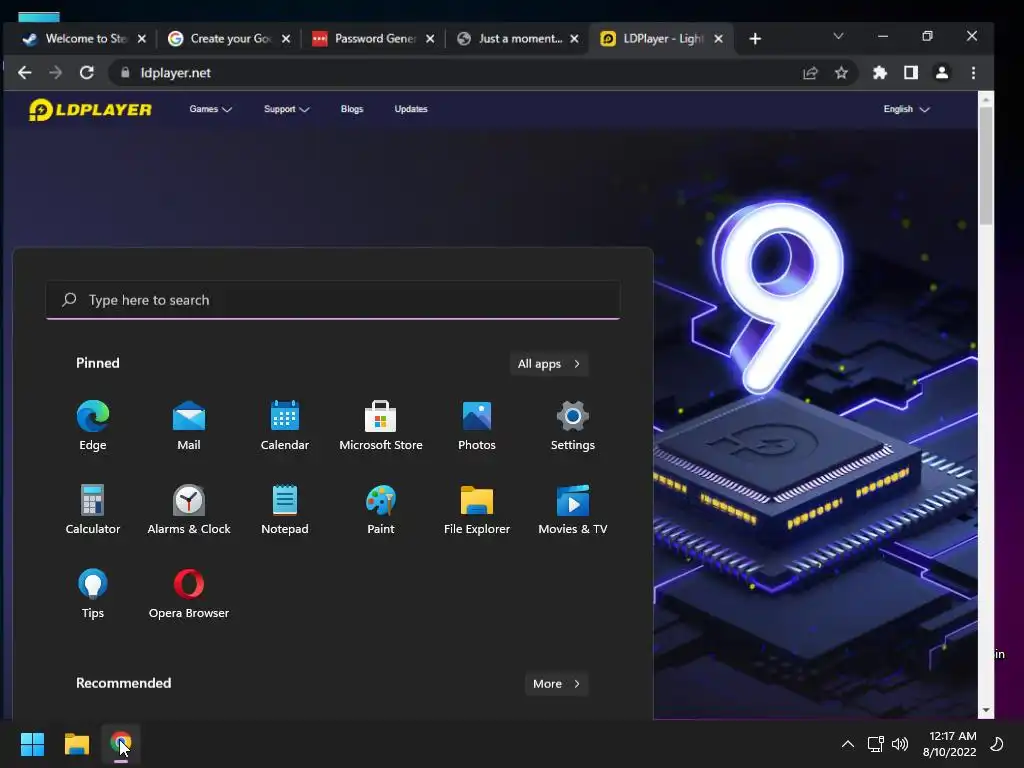Launch Alarms & Clock

pyautogui.click(x=189, y=509)
